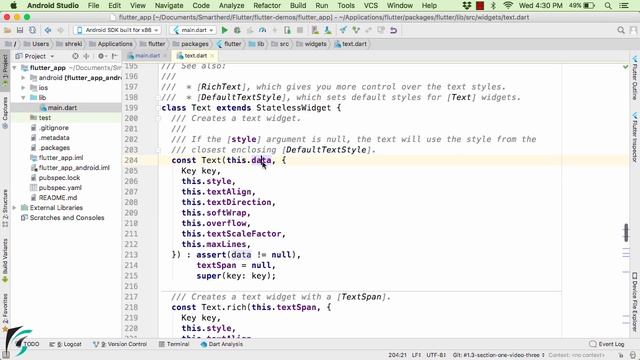Open the Build Variants side tool window
Image resolution: width=640 pixels, height=360 pixels.
click(5, 260)
